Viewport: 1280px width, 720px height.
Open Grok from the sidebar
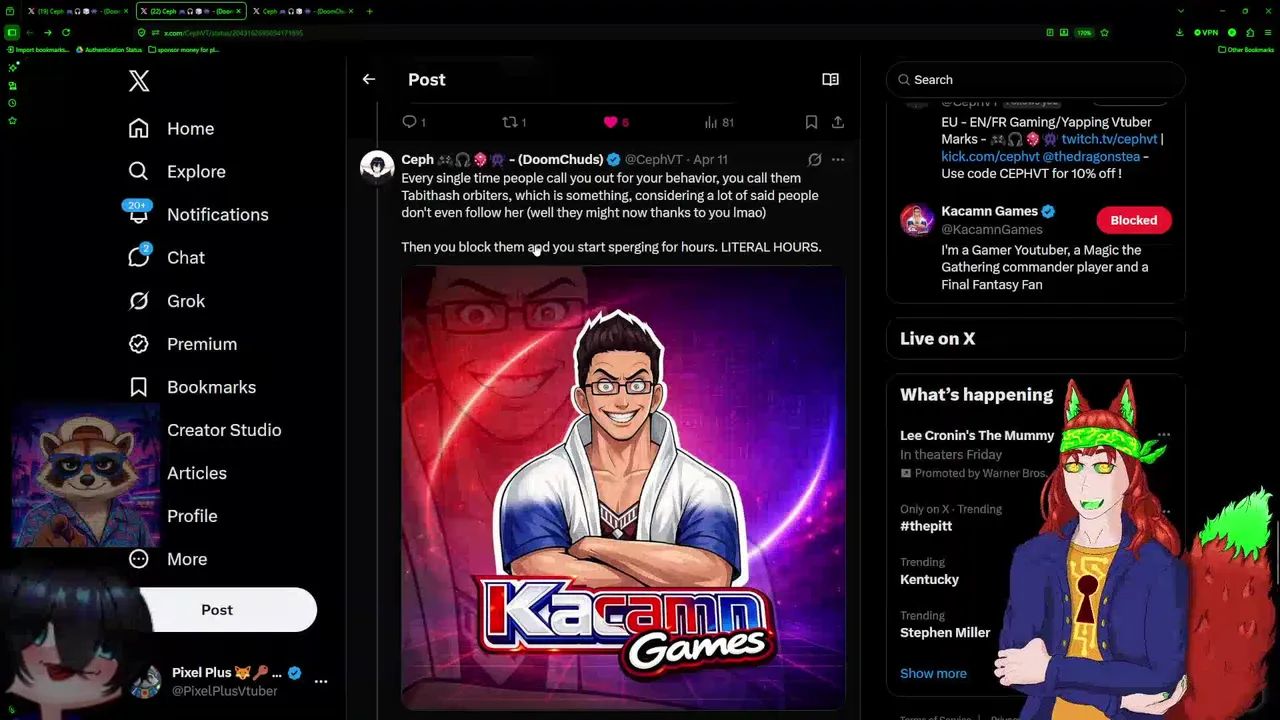coord(166,301)
